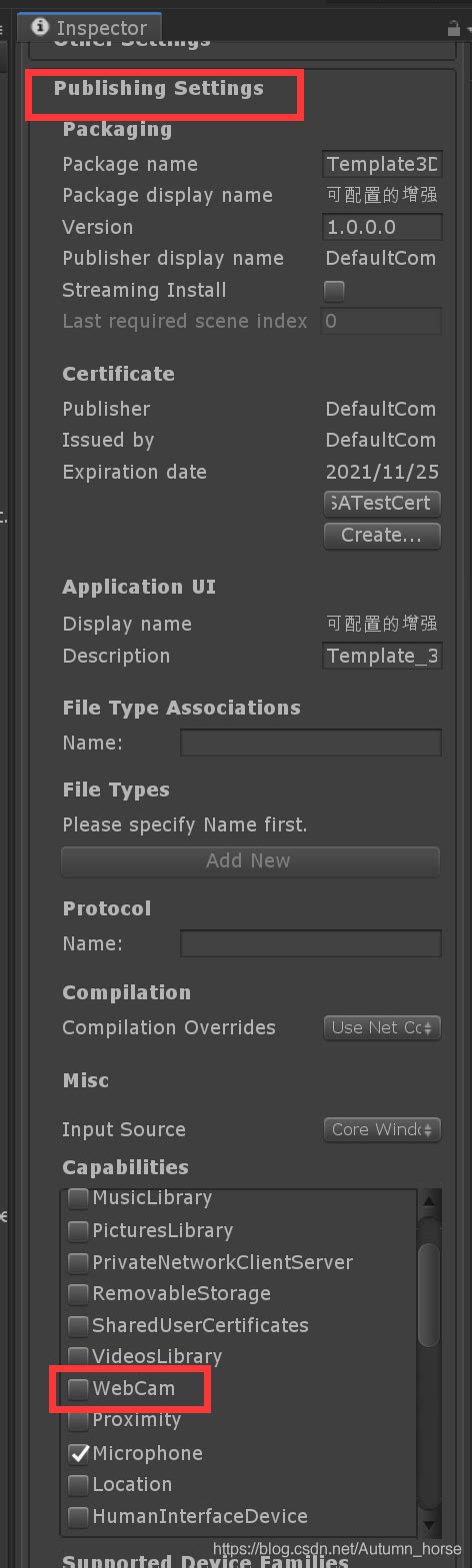Enable the WebCam capability checkbox
Screen dimensions: 472x1568
pyautogui.click(x=78, y=1388)
